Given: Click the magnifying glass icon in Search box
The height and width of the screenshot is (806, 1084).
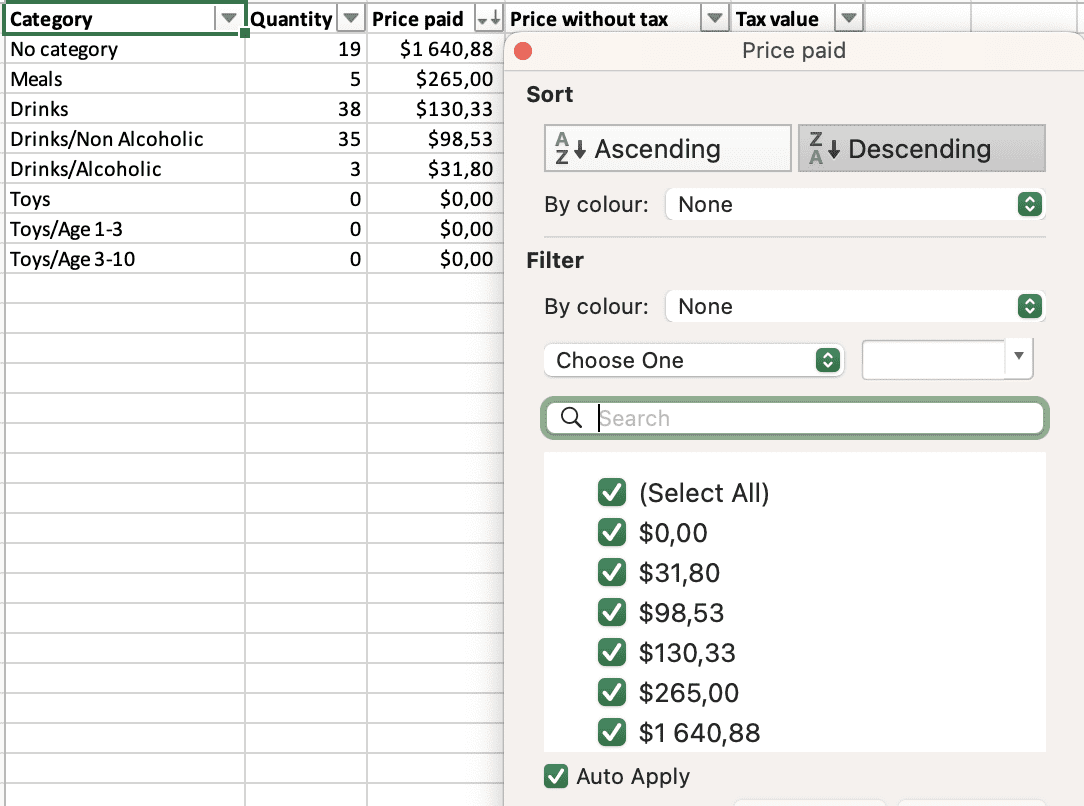Looking at the screenshot, I should (x=573, y=418).
